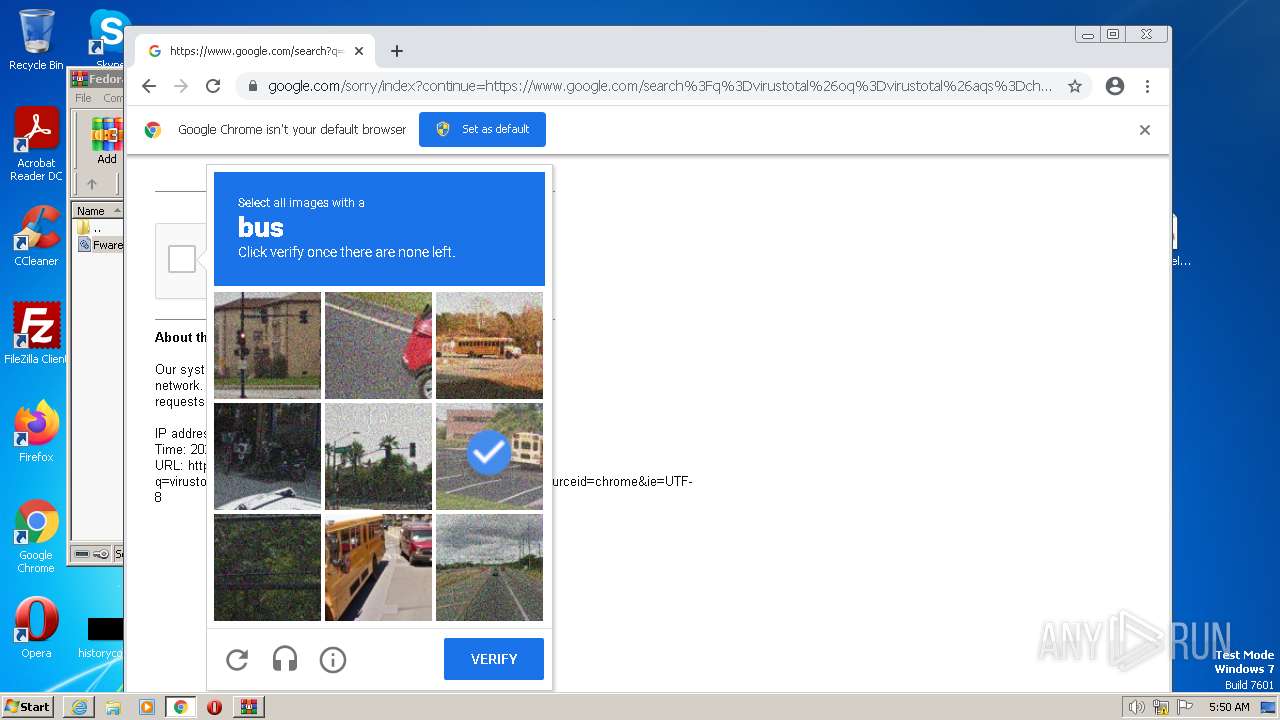The image size is (1280, 720).
Task: Select the dark bicycle rack image
Action: tap(267, 456)
